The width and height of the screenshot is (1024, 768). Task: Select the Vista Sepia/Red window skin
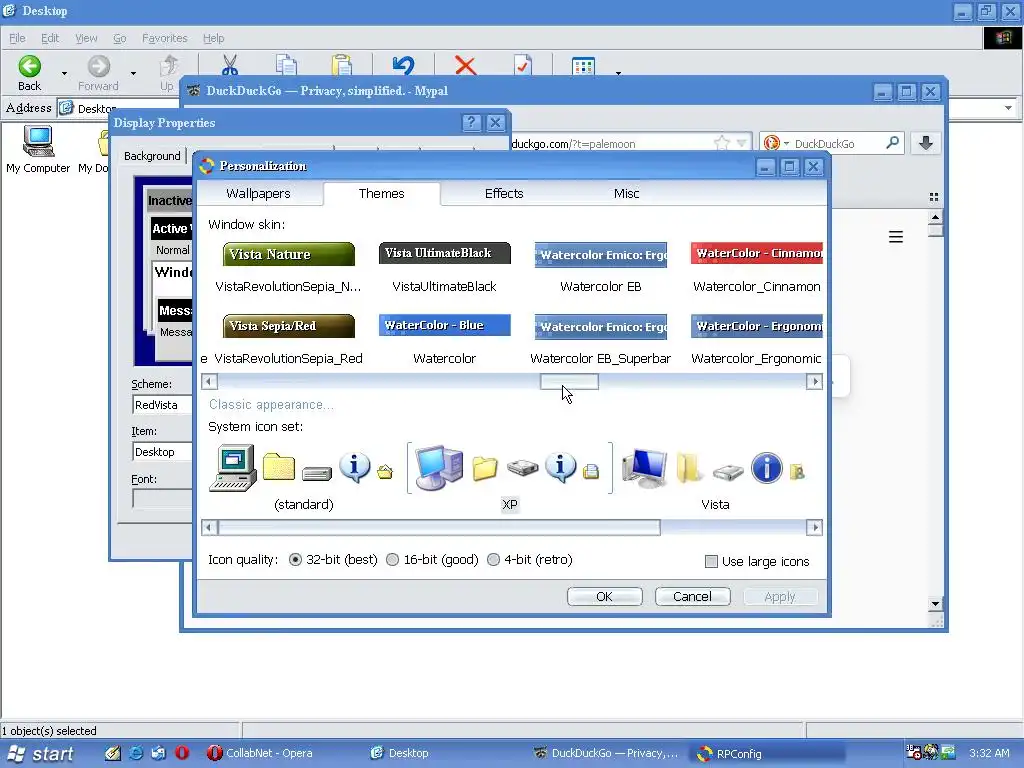289,326
